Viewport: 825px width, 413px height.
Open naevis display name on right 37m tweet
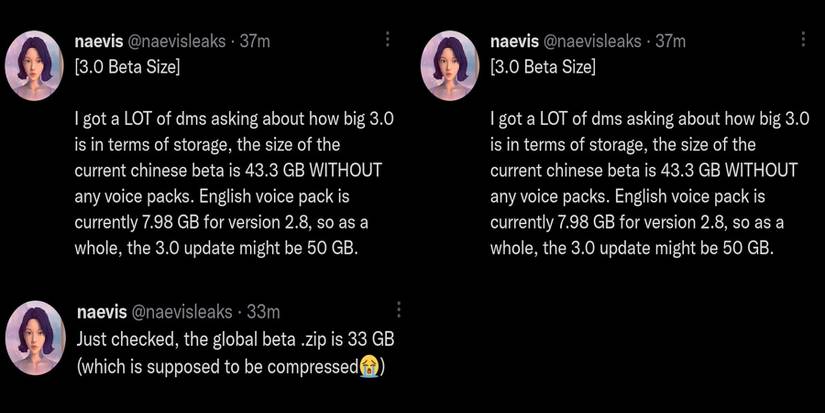pos(514,41)
